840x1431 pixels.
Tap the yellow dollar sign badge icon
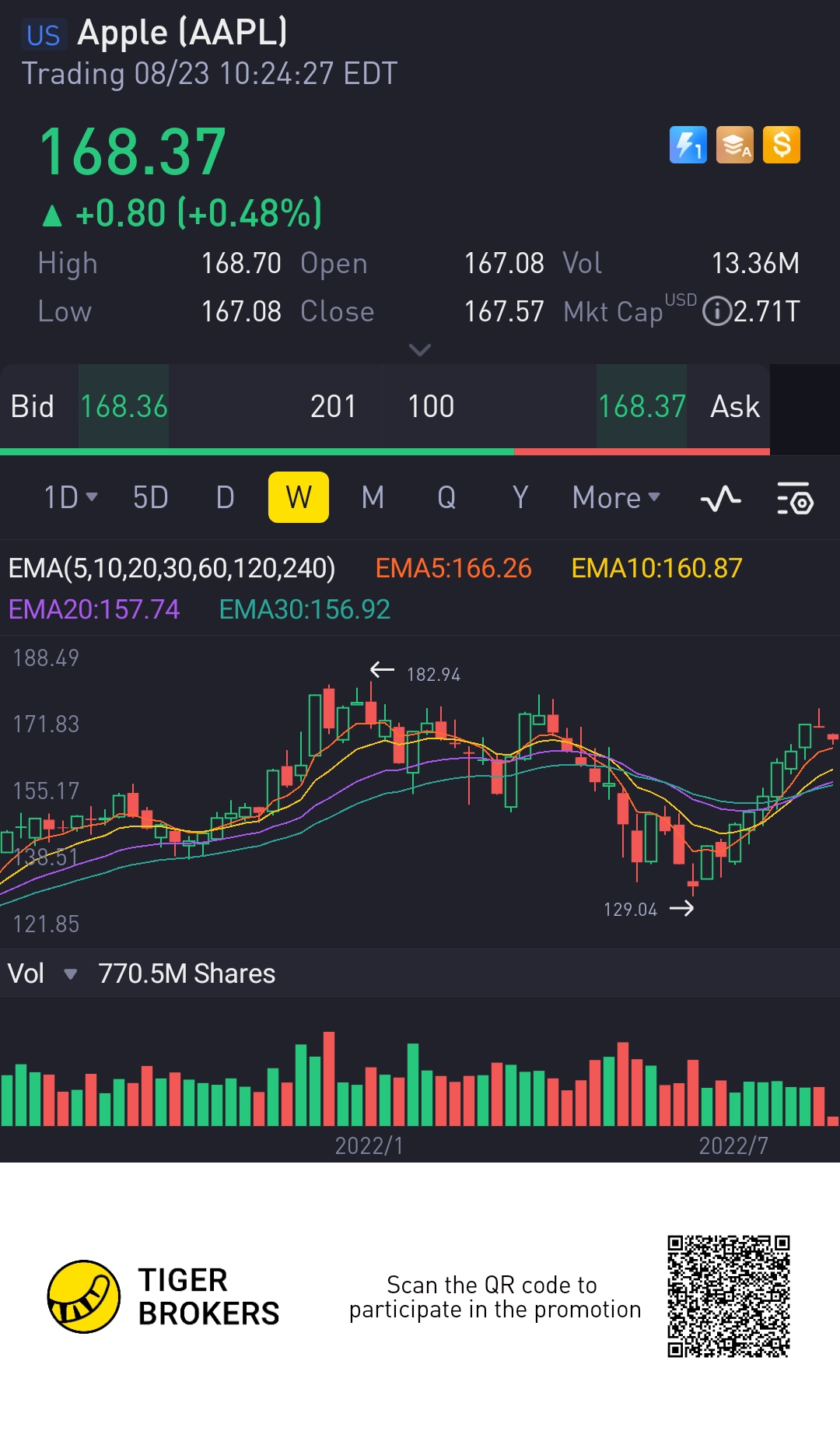click(782, 145)
